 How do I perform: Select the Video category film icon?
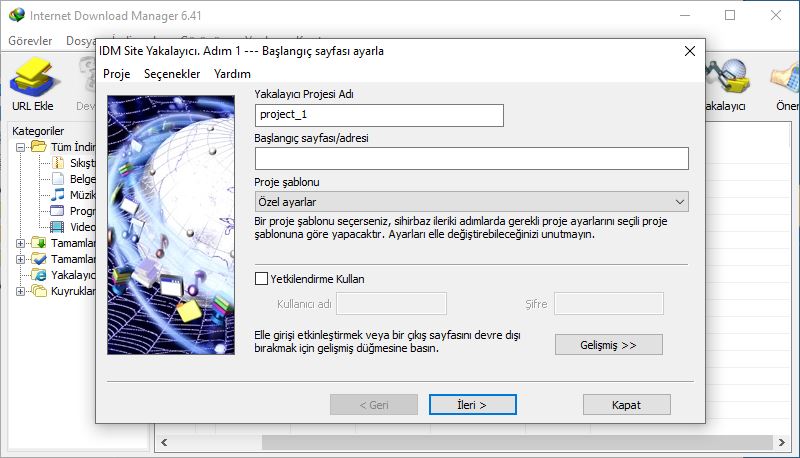coord(57,226)
